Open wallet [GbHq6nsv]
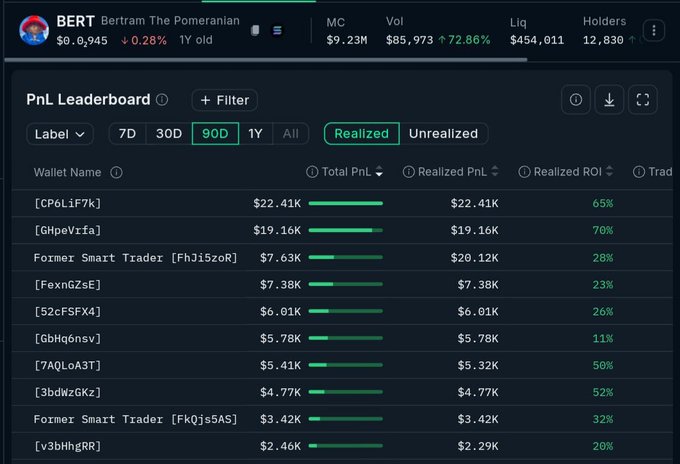 (x=68, y=339)
